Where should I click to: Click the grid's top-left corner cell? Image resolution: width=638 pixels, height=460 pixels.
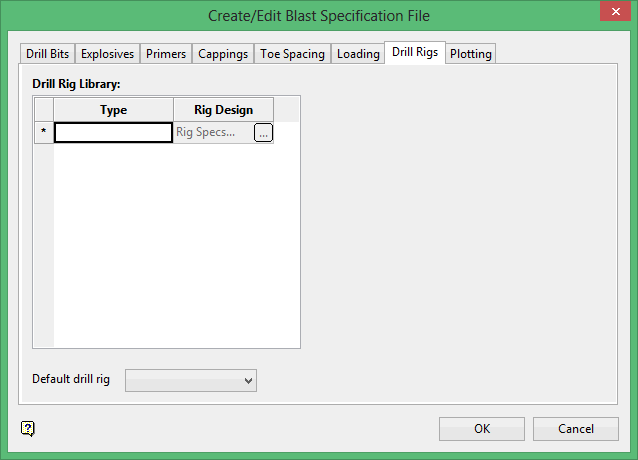click(43, 110)
